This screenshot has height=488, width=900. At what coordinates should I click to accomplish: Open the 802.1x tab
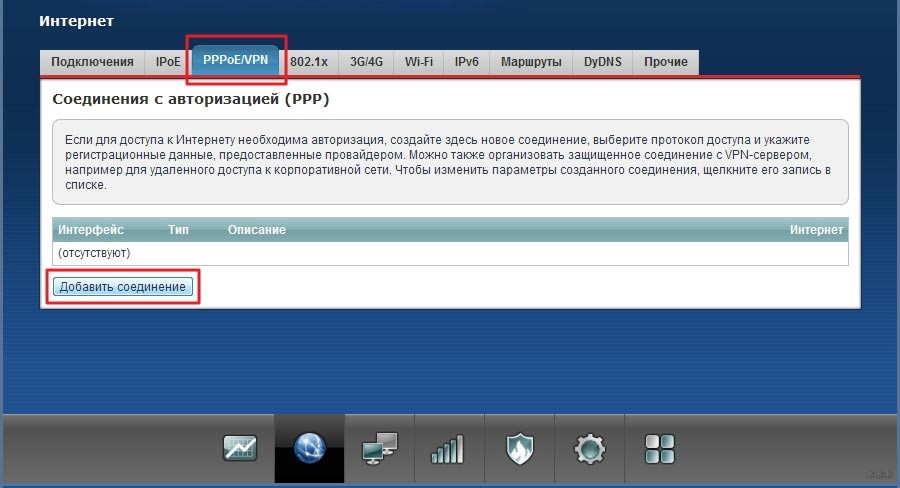point(309,62)
